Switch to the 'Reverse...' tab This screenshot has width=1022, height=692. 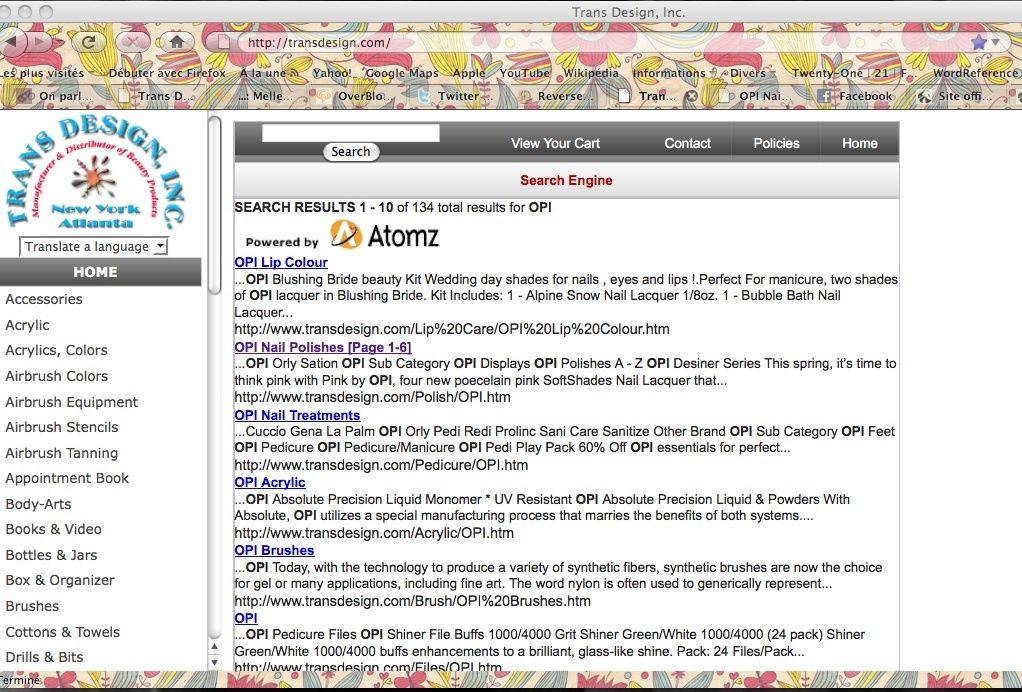pos(556,96)
